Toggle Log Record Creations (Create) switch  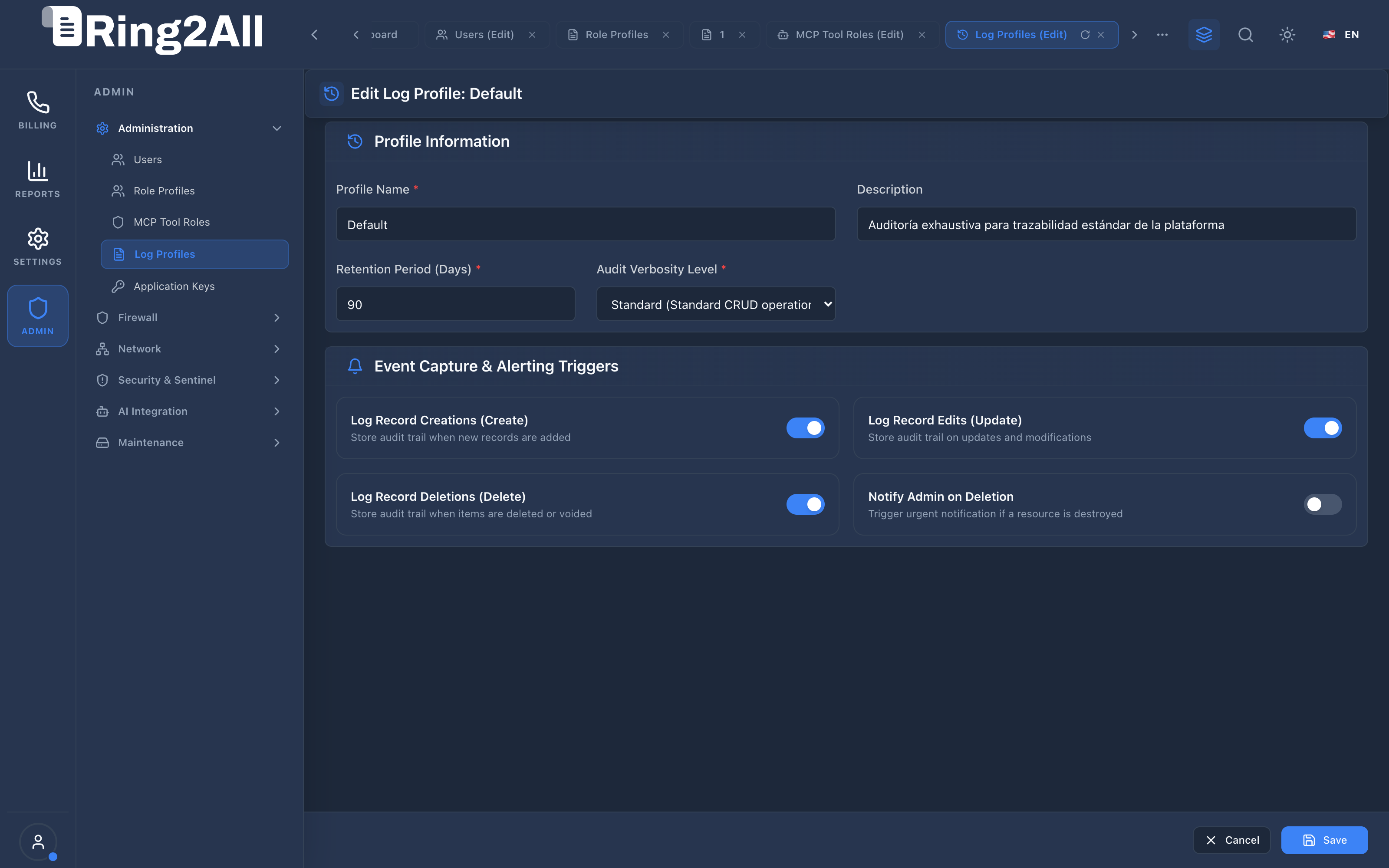[805, 427]
